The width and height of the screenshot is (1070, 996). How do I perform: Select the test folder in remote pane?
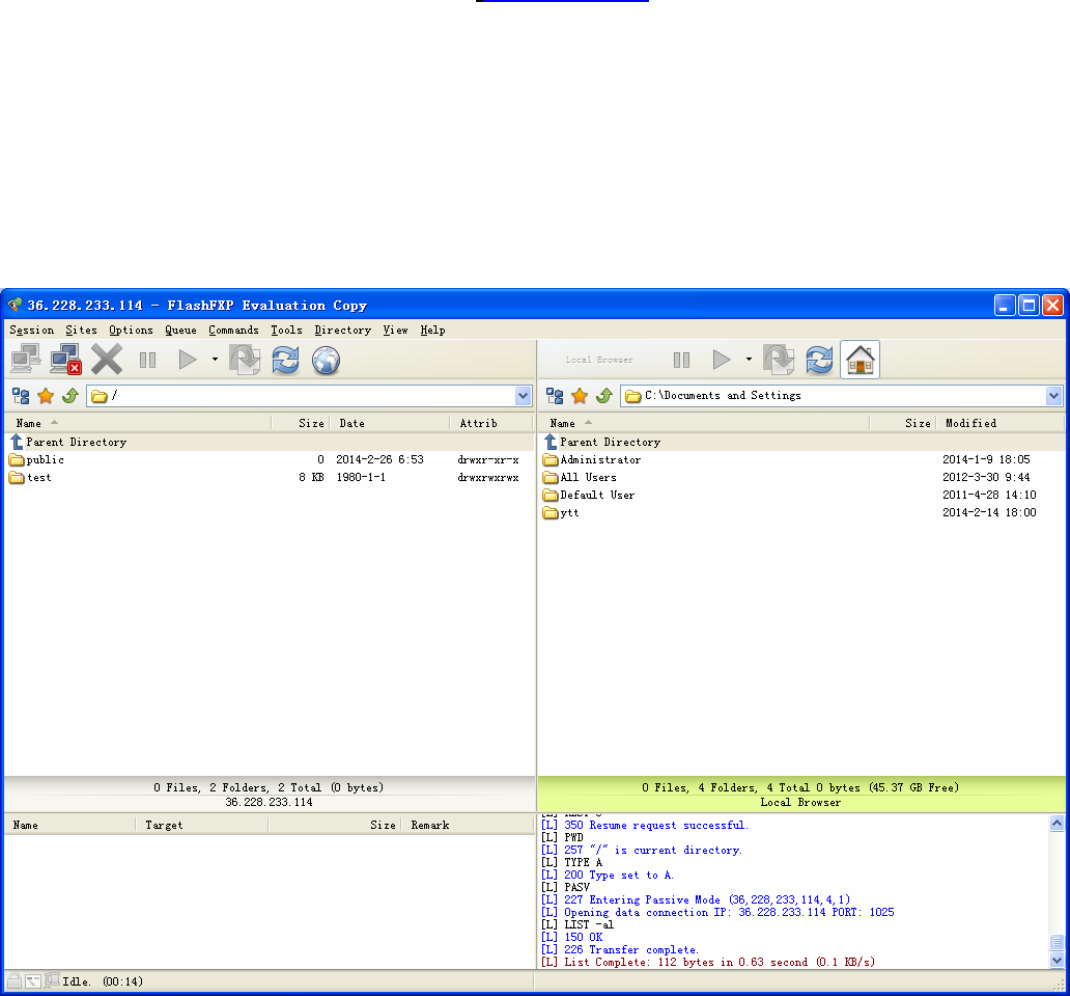(270, 478)
